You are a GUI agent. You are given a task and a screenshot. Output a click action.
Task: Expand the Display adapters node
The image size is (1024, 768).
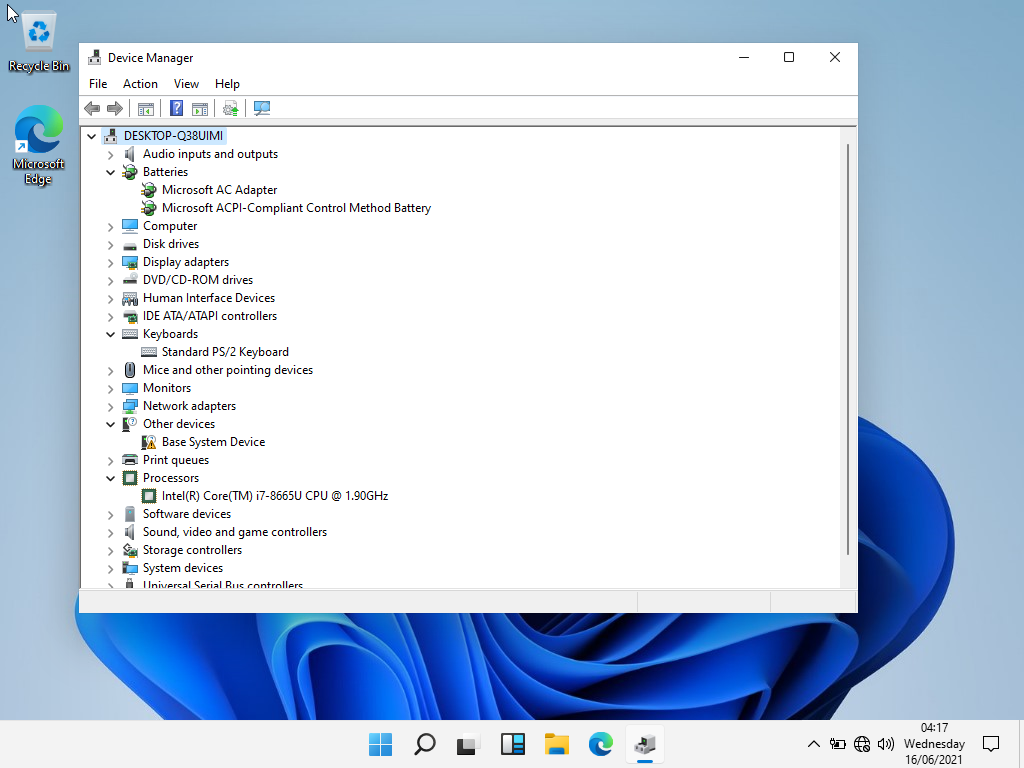(110, 263)
